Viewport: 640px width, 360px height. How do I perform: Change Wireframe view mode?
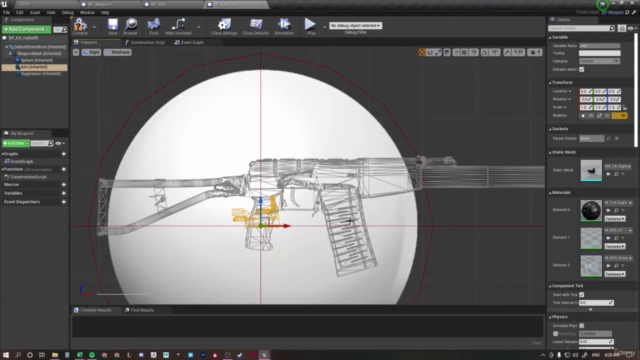pyautogui.click(x=118, y=52)
